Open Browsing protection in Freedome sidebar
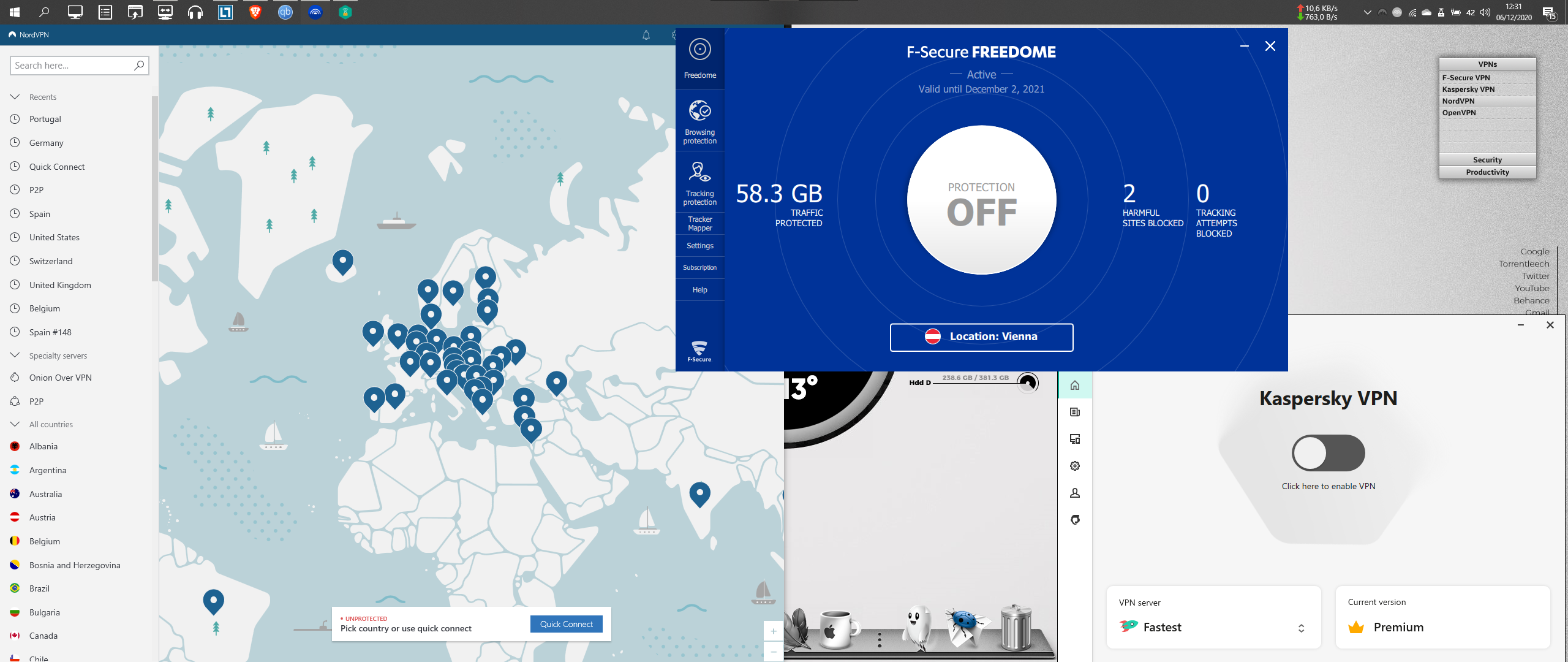The height and width of the screenshot is (662, 1568). 699,121
